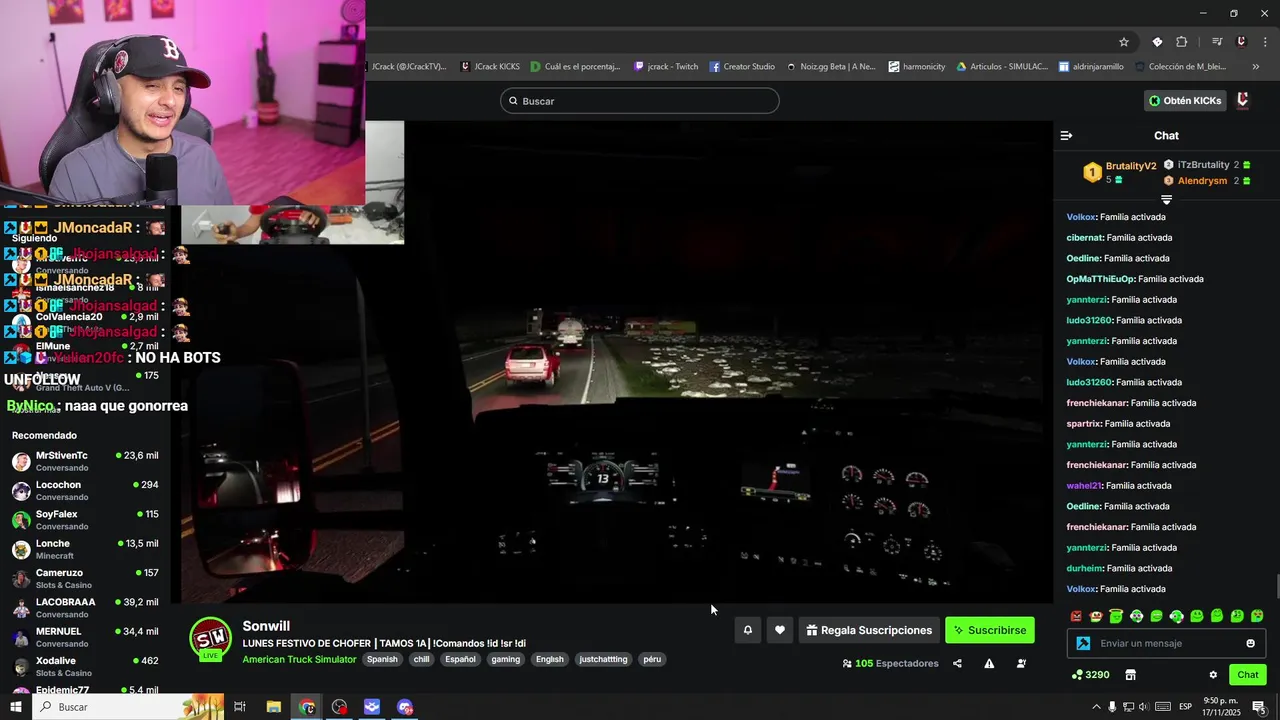
Task: Click the 3290 channel points balance
Action: click(x=1090, y=675)
